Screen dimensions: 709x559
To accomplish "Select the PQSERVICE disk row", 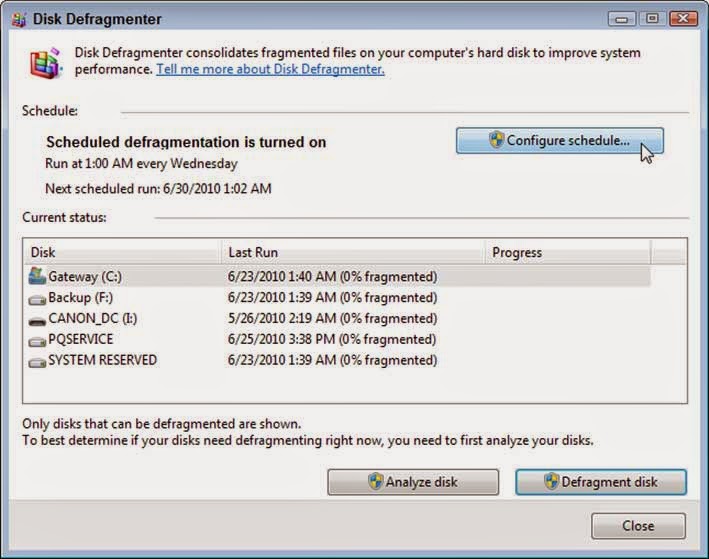I will (x=337, y=339).
